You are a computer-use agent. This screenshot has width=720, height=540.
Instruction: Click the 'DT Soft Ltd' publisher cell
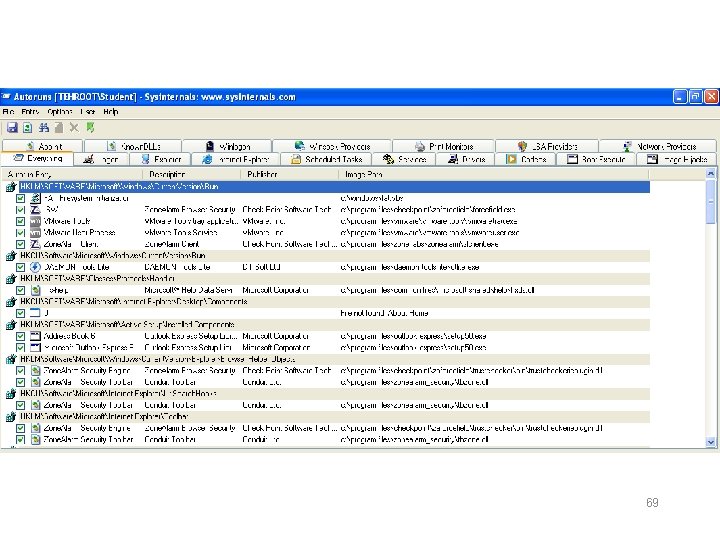[x=261, y=267]
